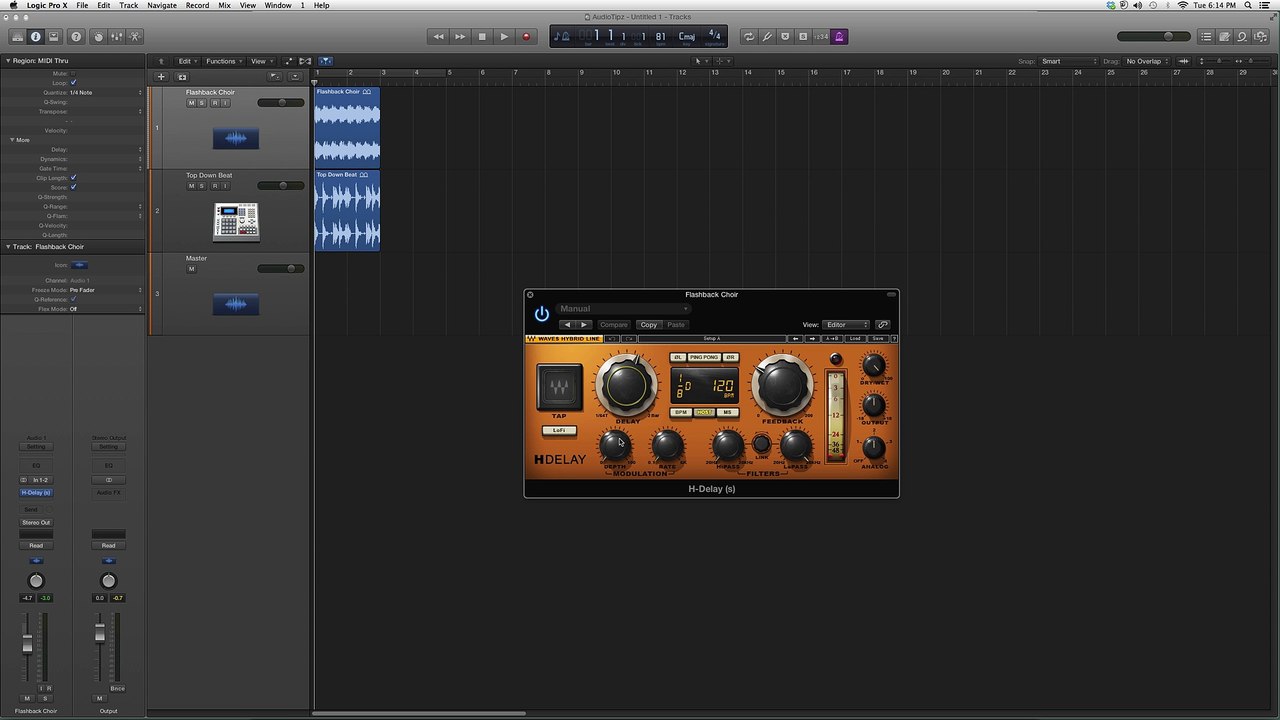Click the plugin Copy button
This screenshot has height=720, width=1280.
[649, 325]
